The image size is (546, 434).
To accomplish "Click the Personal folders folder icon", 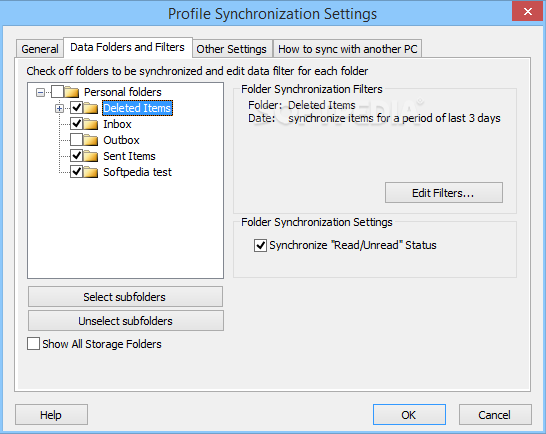I will point(72,92).
